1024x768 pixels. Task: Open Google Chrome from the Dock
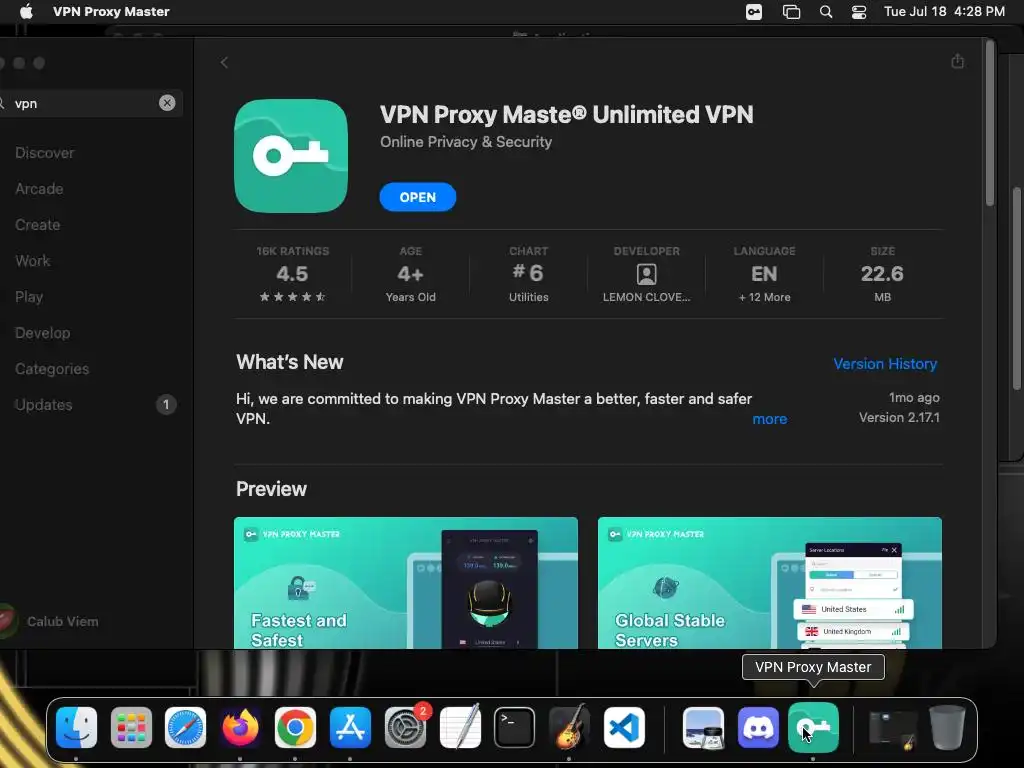coord(295,727)
